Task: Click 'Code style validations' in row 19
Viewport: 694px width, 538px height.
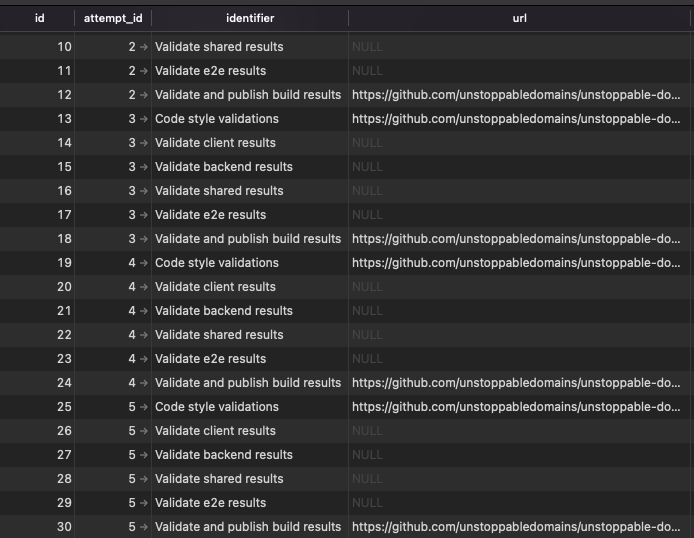Action: tap(216, 263)
